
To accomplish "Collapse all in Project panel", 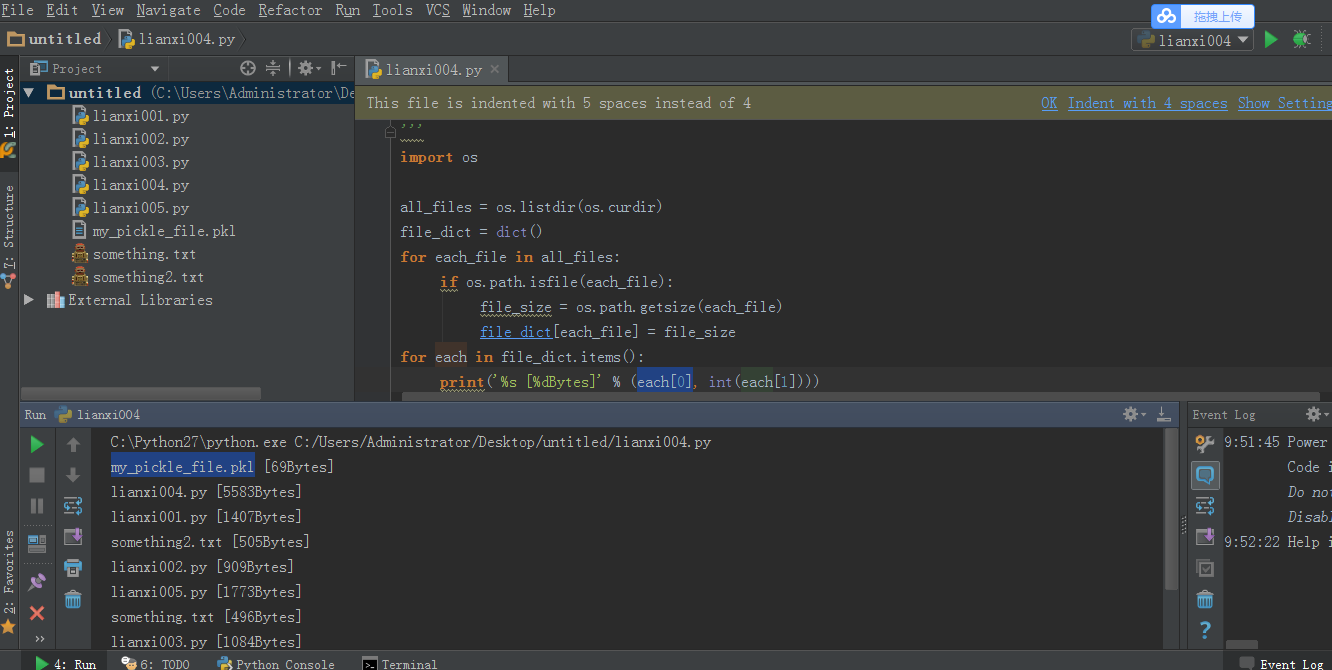I will (x=273, y=68).
